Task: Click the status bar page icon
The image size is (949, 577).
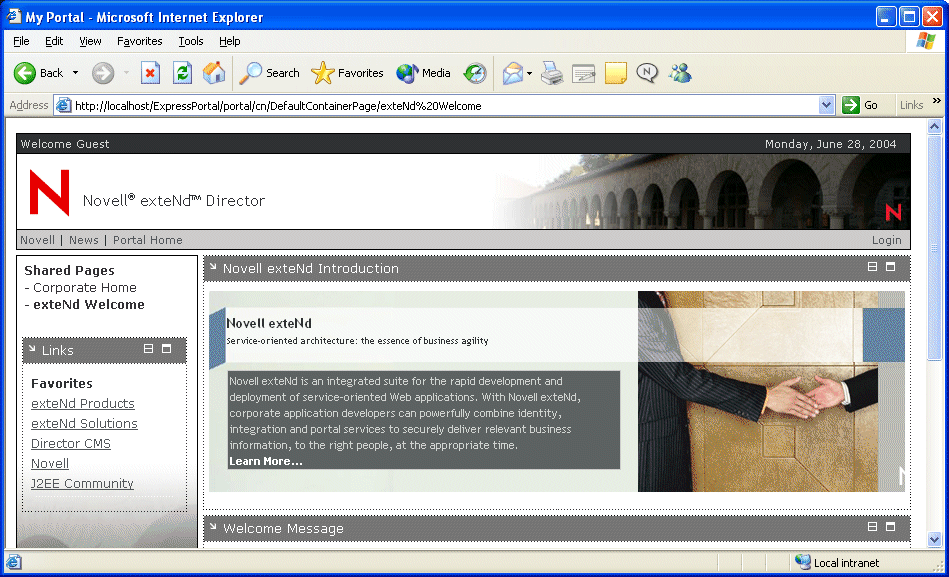Action: pyautogui.click(x=13, y=562)
